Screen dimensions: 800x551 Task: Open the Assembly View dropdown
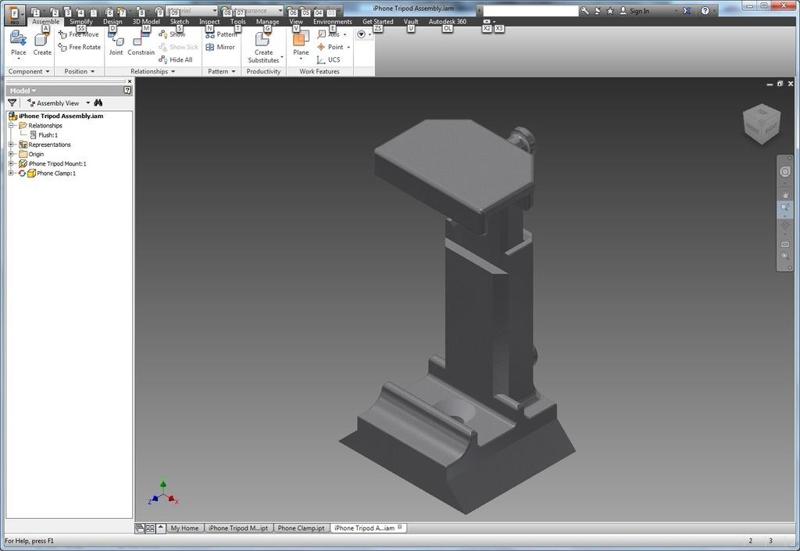(87, 102)
